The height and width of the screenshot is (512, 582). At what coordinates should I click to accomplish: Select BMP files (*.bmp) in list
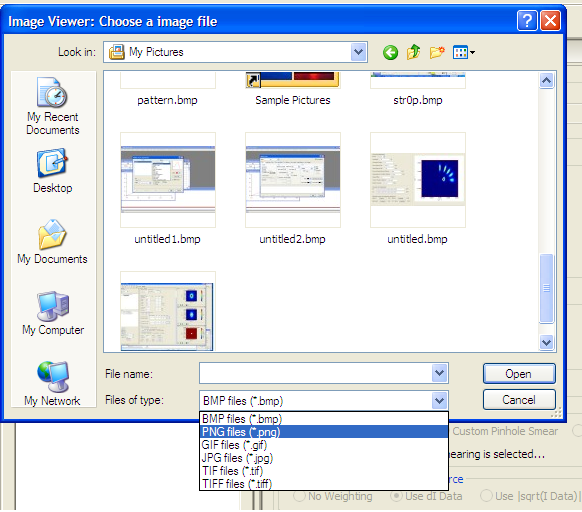[x=324, y=419]
